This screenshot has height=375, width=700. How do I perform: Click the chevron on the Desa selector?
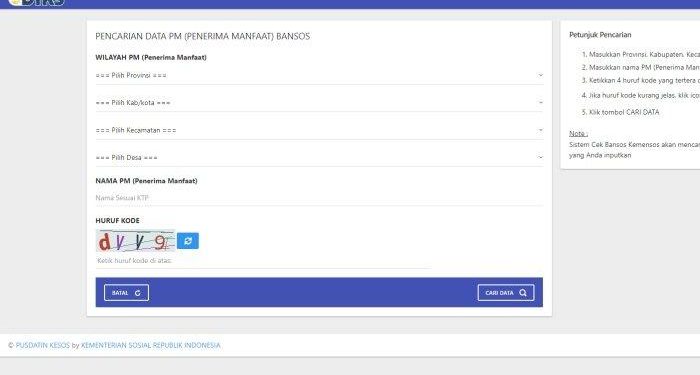(540, 157)
